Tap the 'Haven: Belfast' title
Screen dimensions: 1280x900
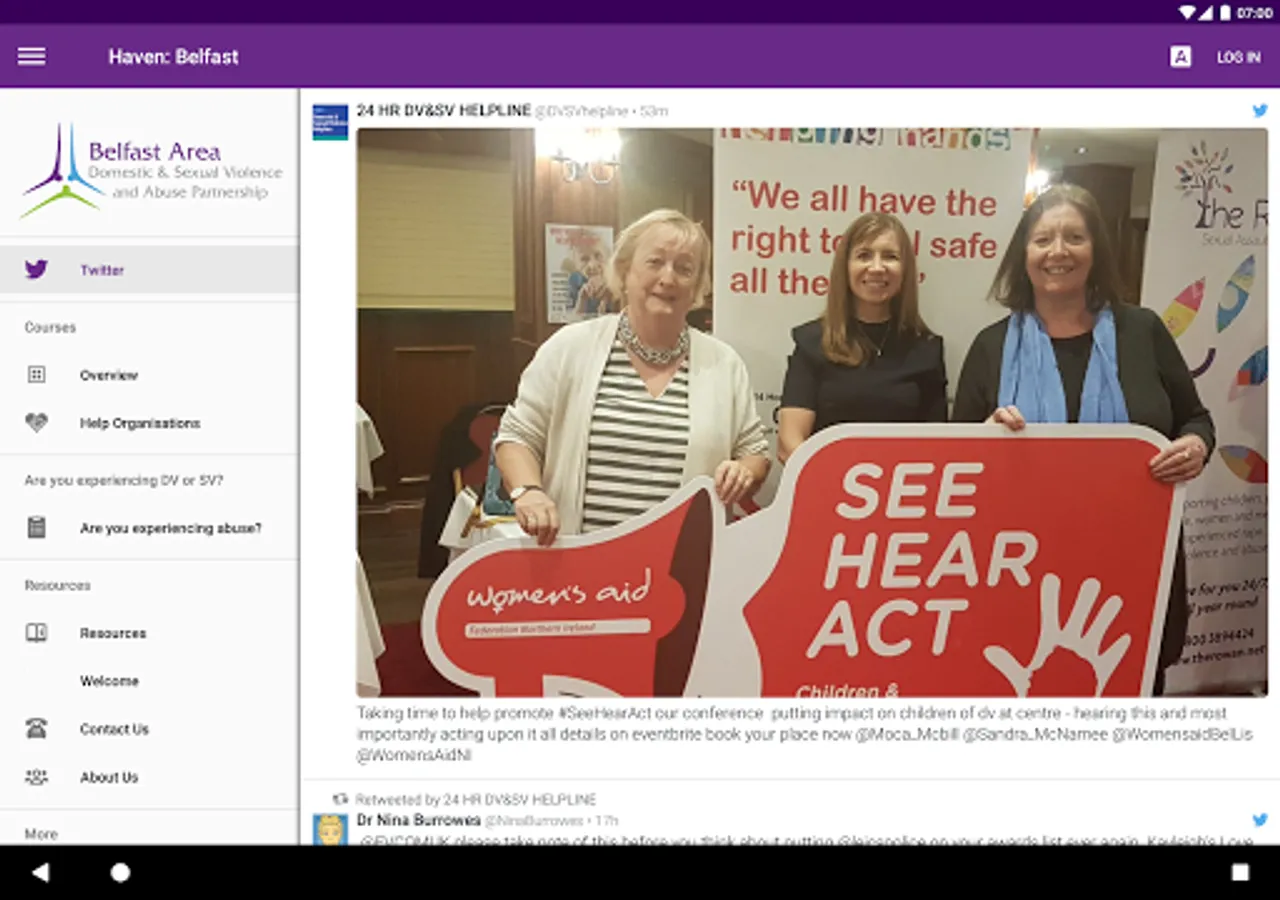tap(173, 57)
